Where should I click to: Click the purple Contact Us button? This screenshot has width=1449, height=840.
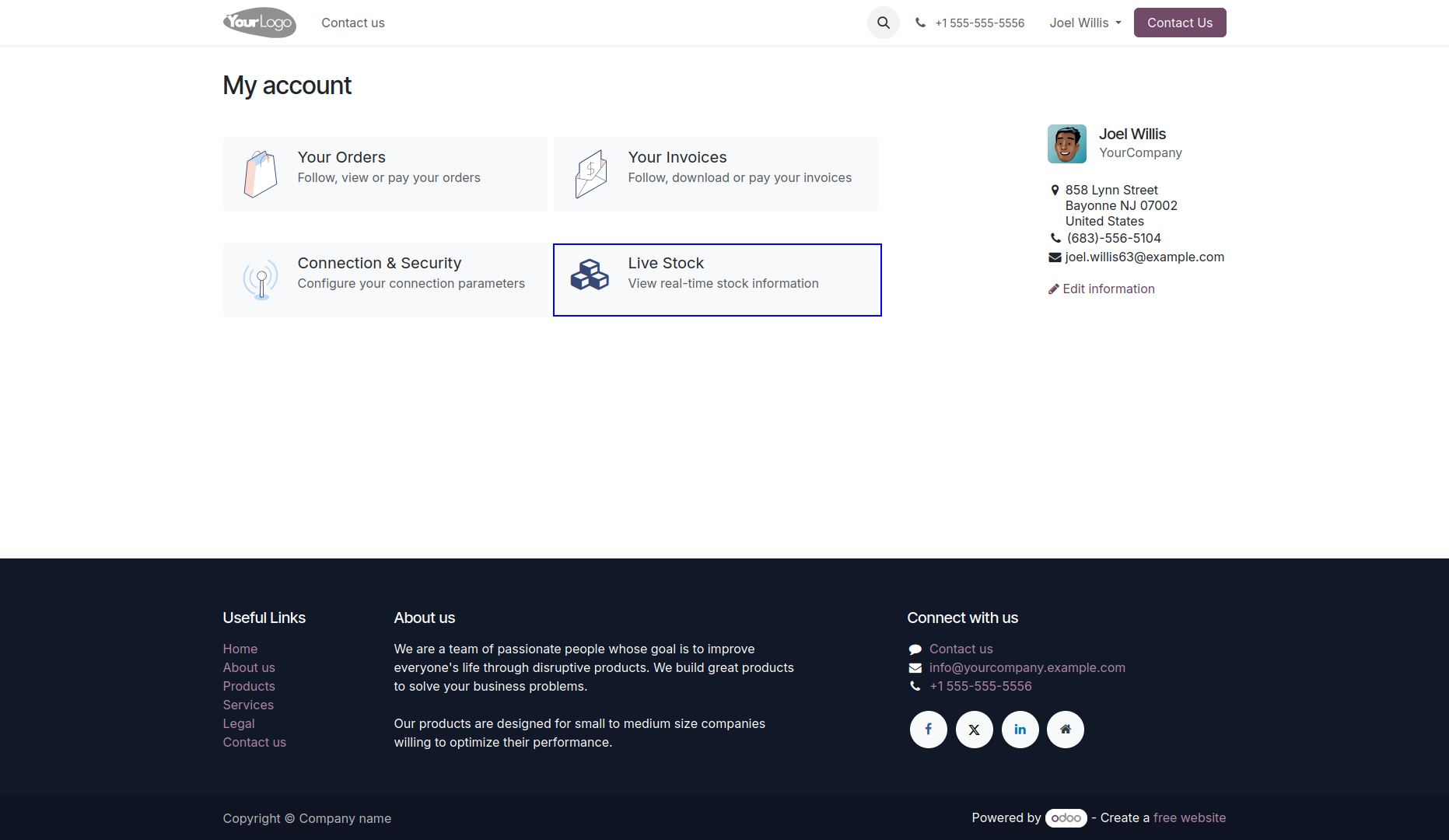[1180, 23]
